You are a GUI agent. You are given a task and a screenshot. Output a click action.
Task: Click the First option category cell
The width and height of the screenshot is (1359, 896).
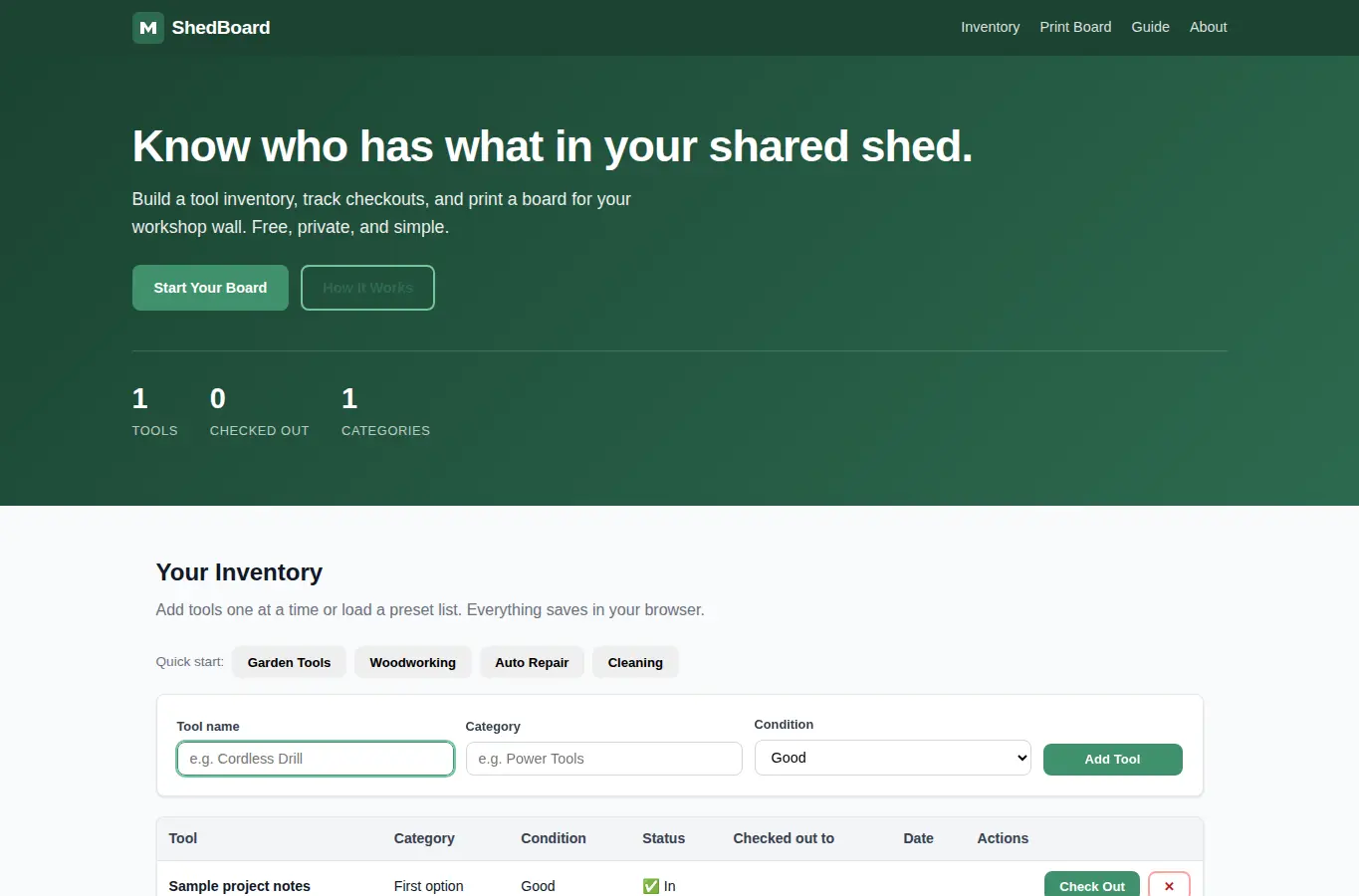click(x=428, y=886)
